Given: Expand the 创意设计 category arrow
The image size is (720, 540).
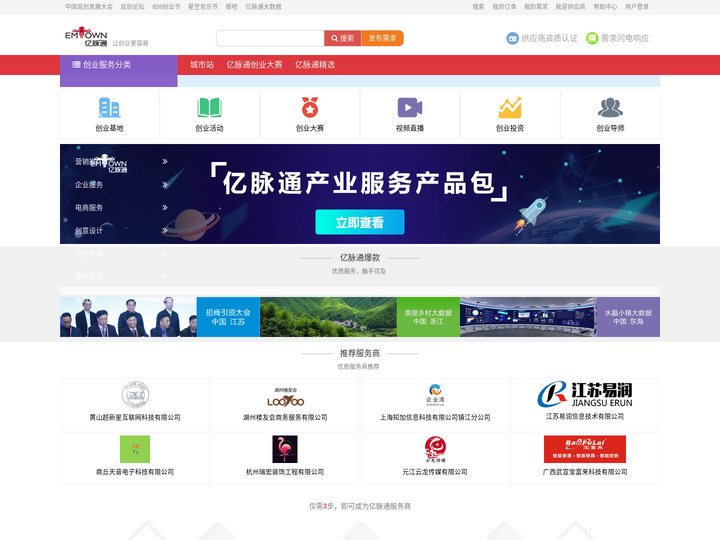Looking at the screenshot, I should click(x=165, y=231).
